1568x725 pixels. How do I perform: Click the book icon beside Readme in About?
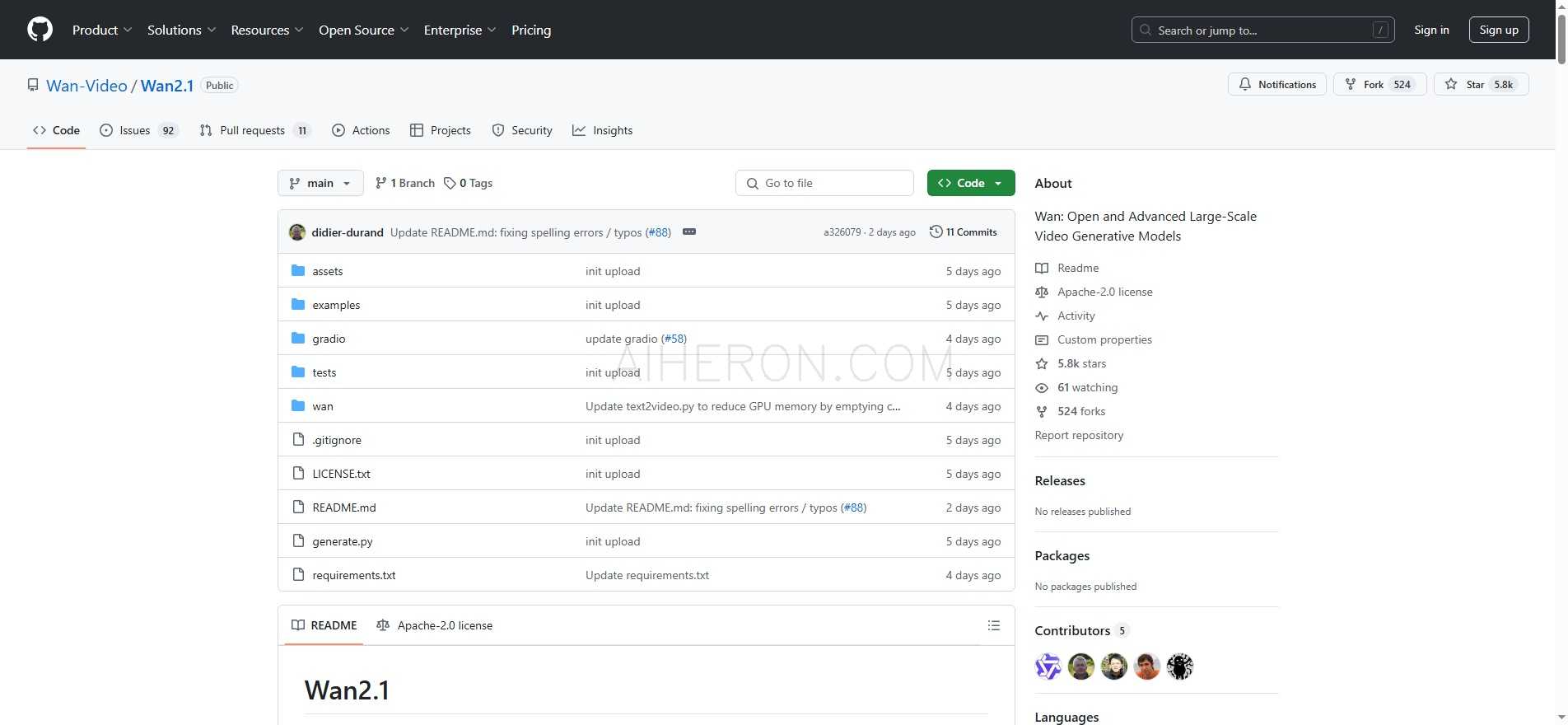[x=1042, y=268]
